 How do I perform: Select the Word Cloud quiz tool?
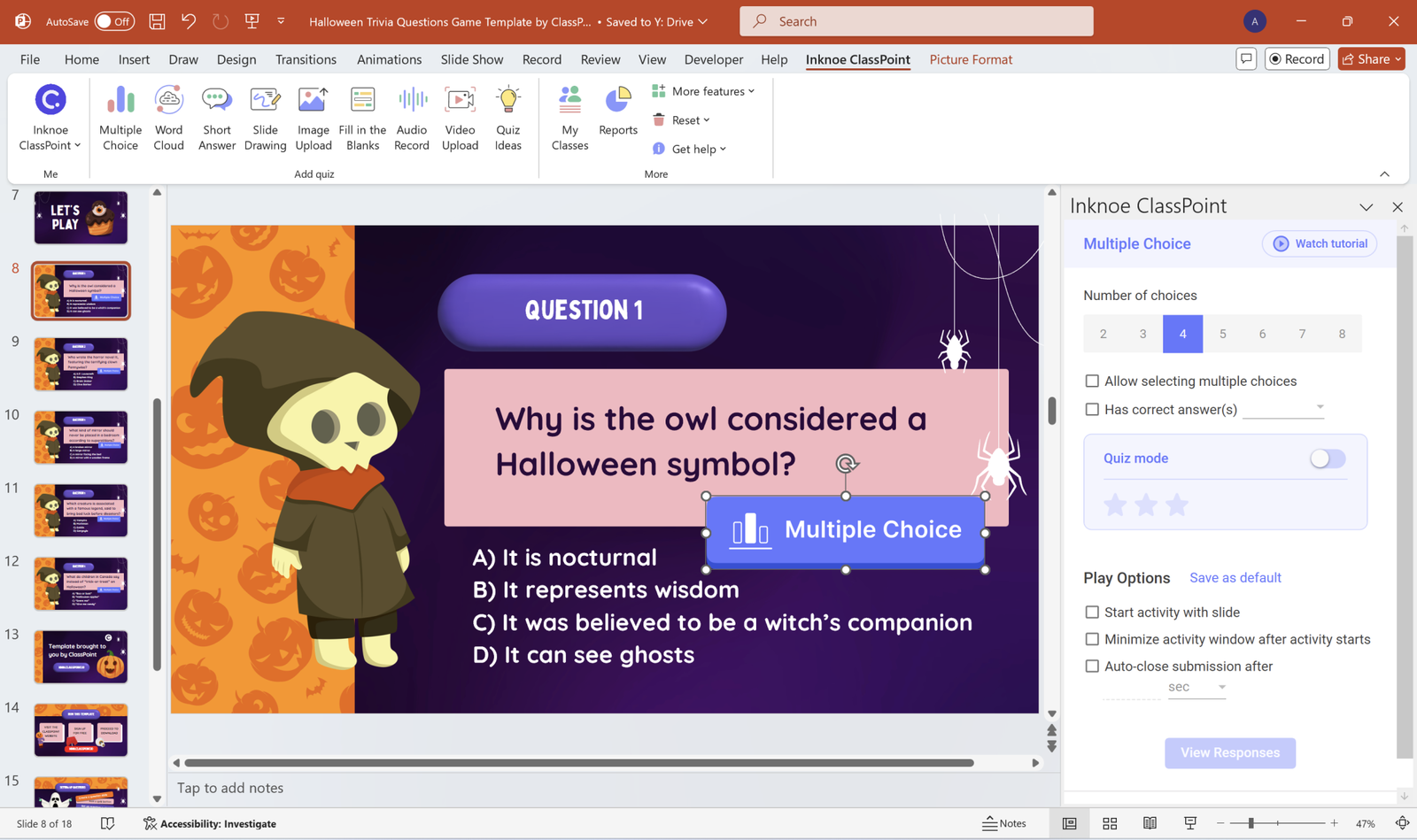pyautogui.click(x=168, y=116)
